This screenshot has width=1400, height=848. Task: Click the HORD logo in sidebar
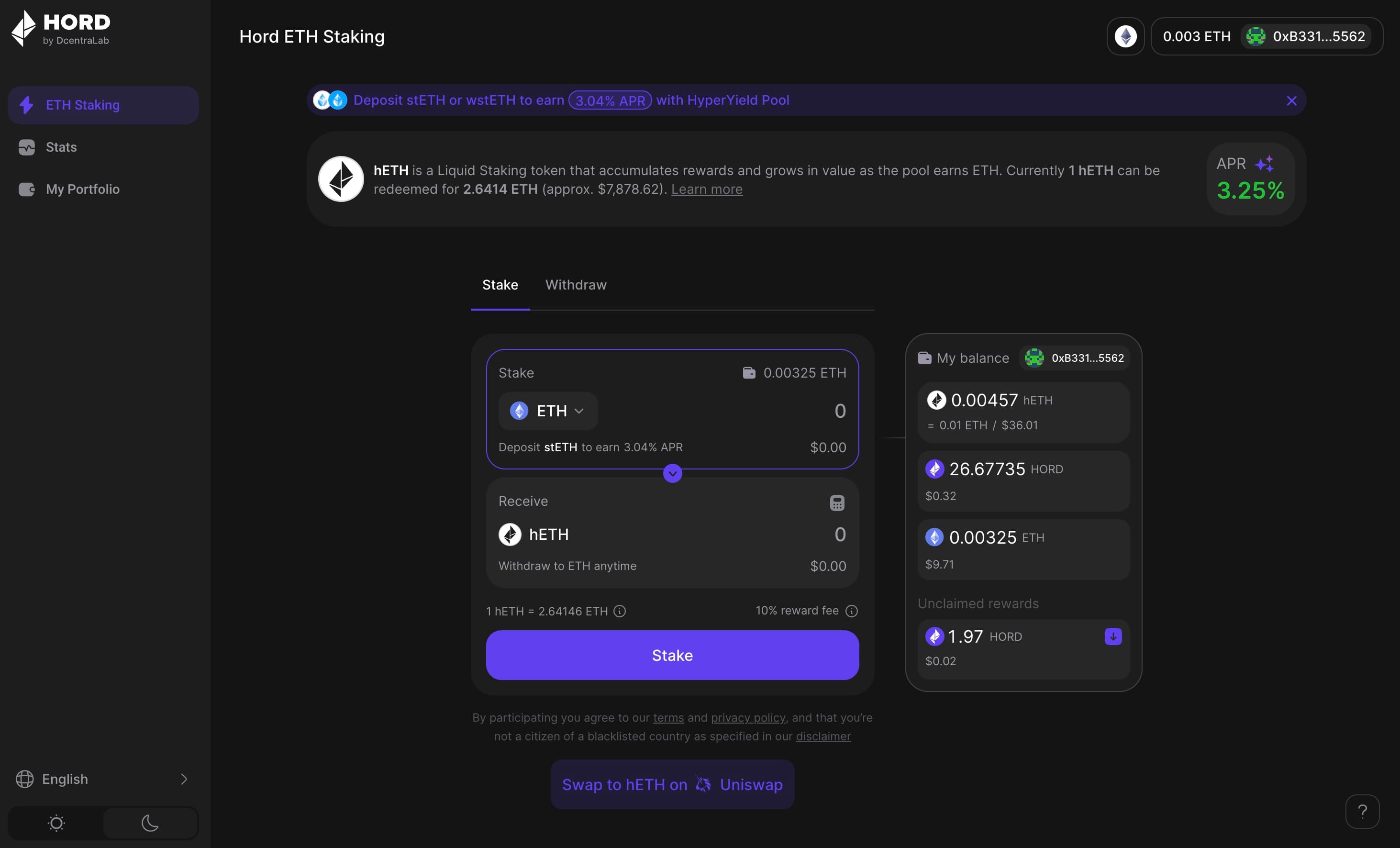click(x=61, y=28)
